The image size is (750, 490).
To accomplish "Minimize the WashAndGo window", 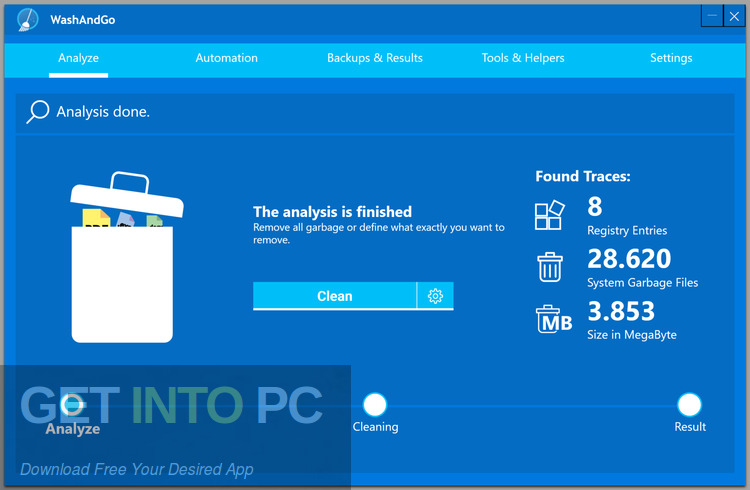I will [712, 16].
